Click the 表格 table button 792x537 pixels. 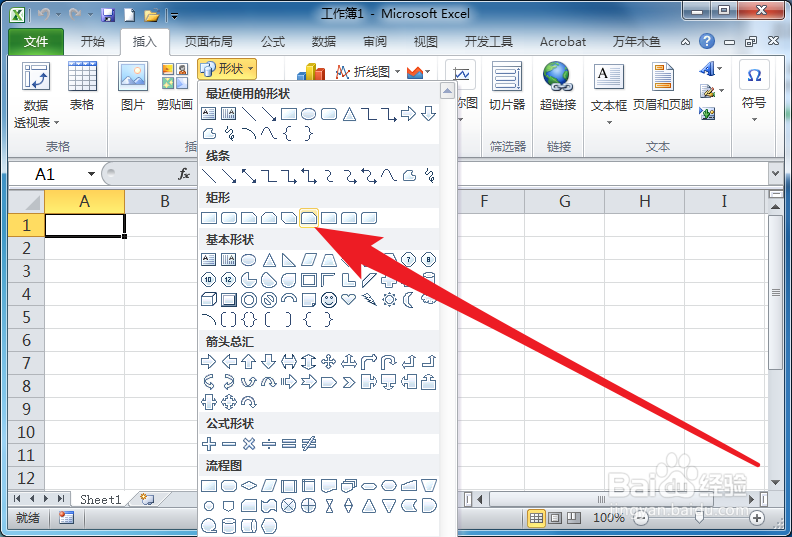[x=82, y=85]
